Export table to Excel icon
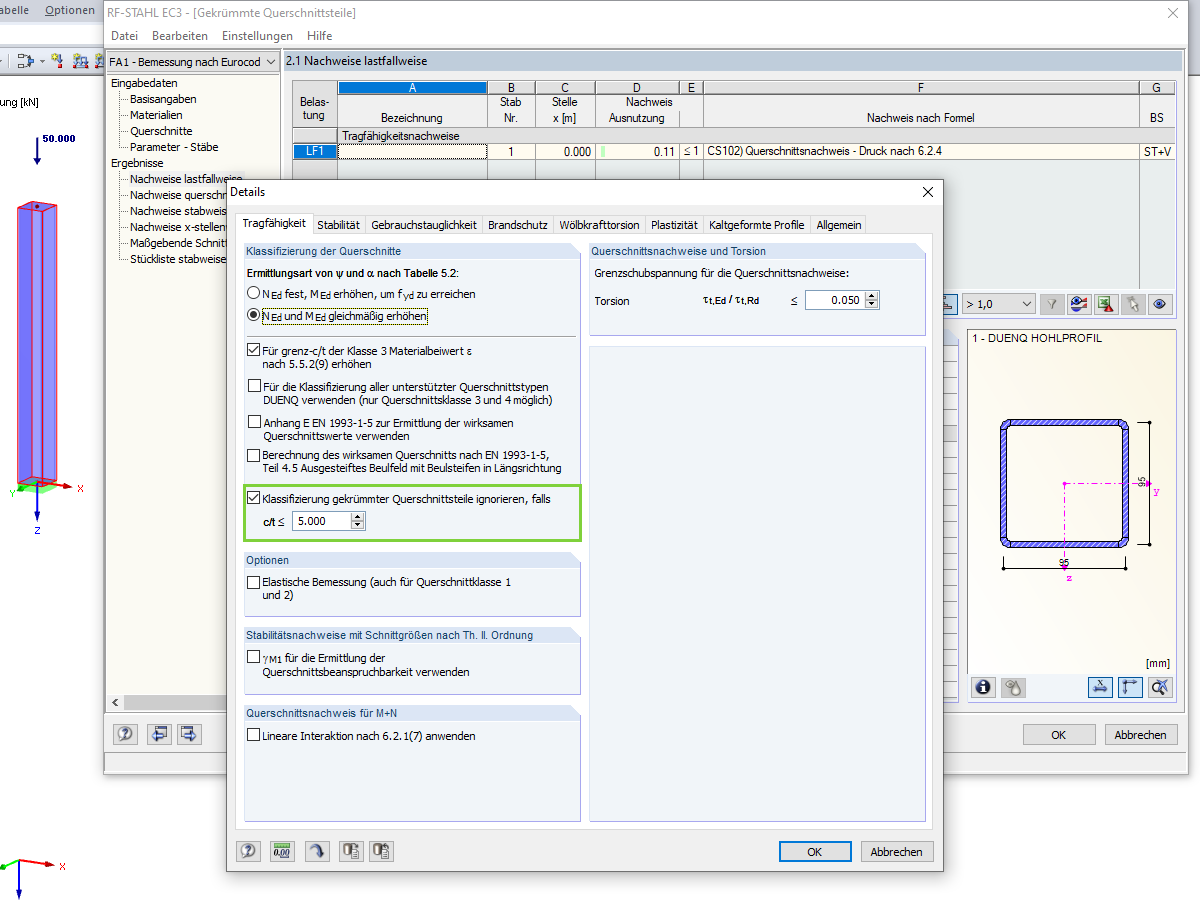 [1106, 304]
